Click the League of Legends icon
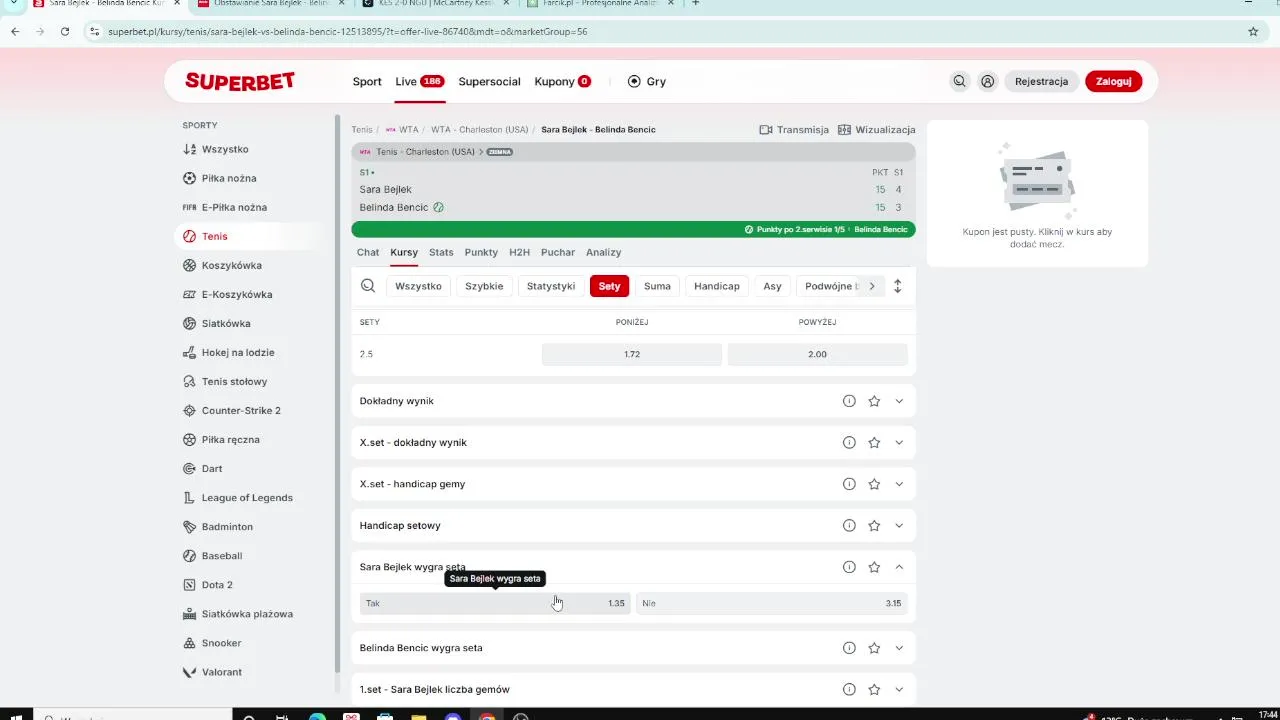 (190, 497)
